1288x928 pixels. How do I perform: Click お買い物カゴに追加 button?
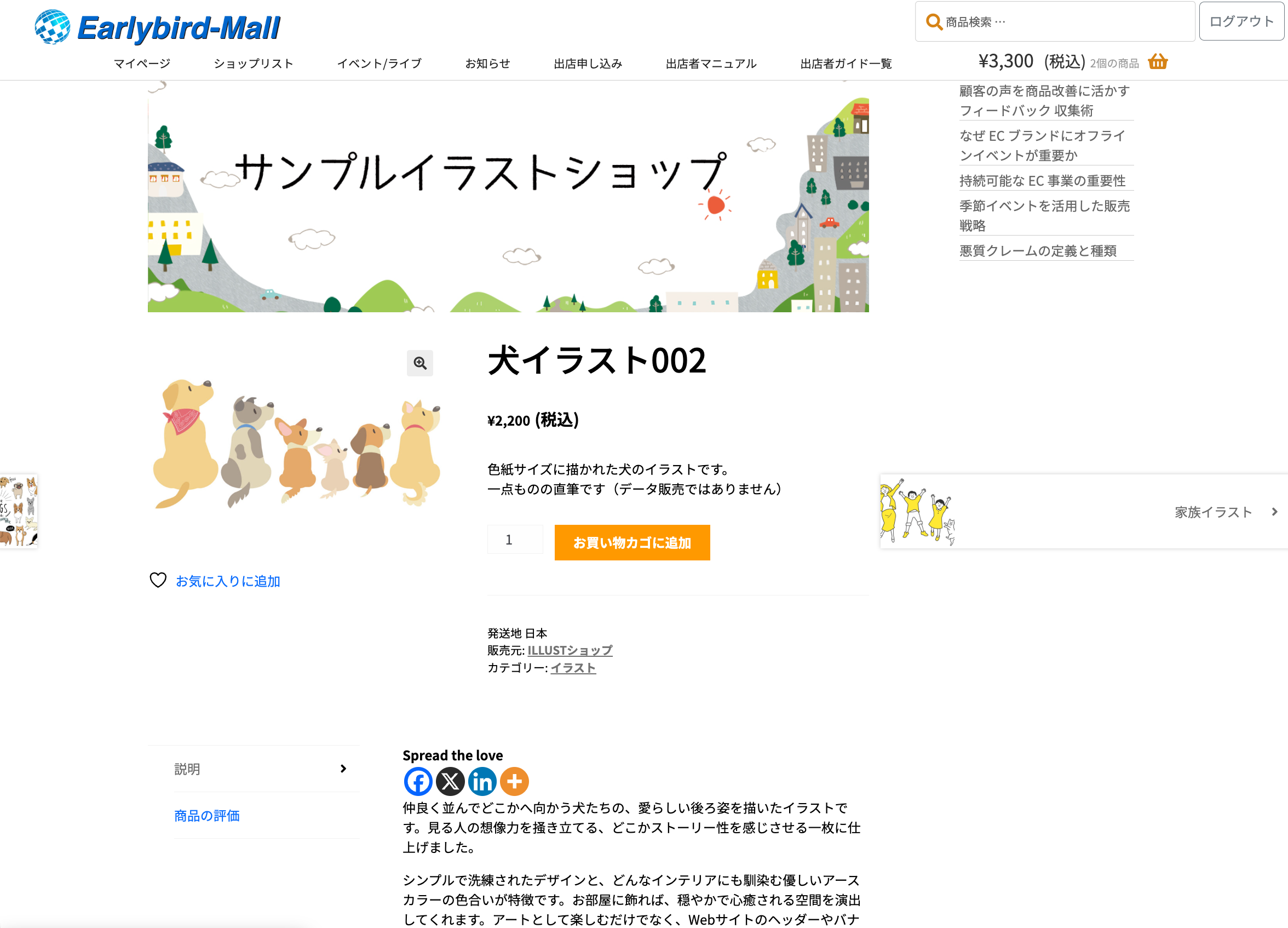(x=632, y=542)
